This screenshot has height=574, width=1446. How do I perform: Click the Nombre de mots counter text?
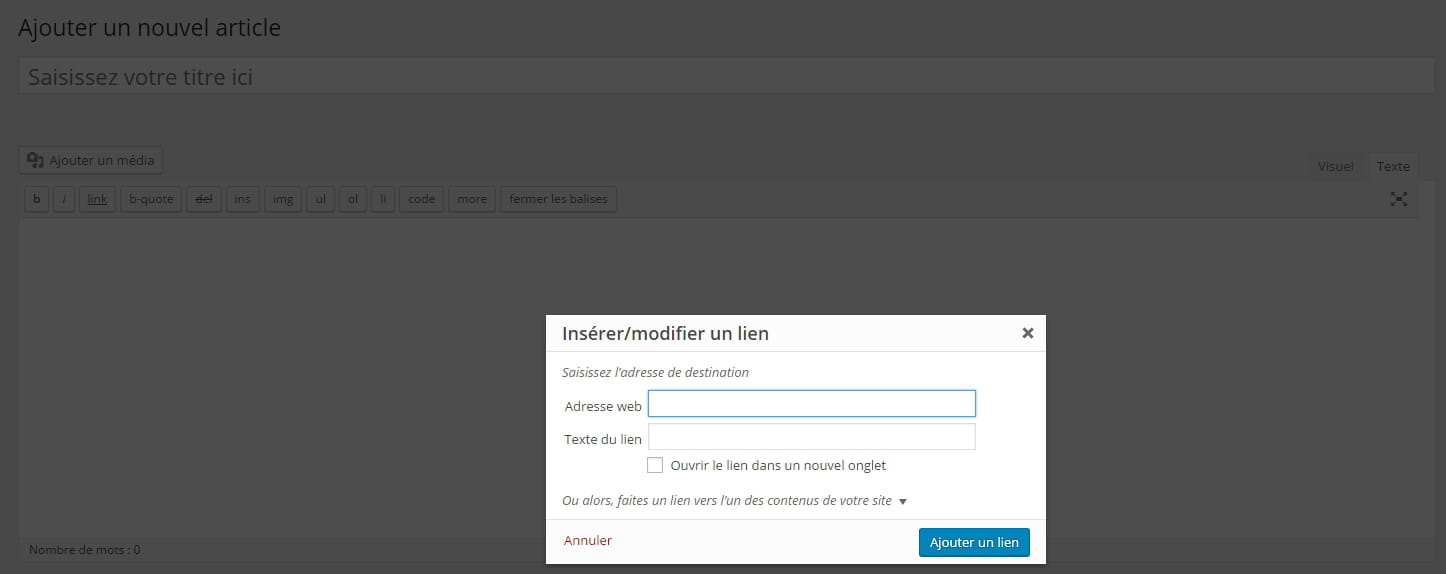[85, 550]
